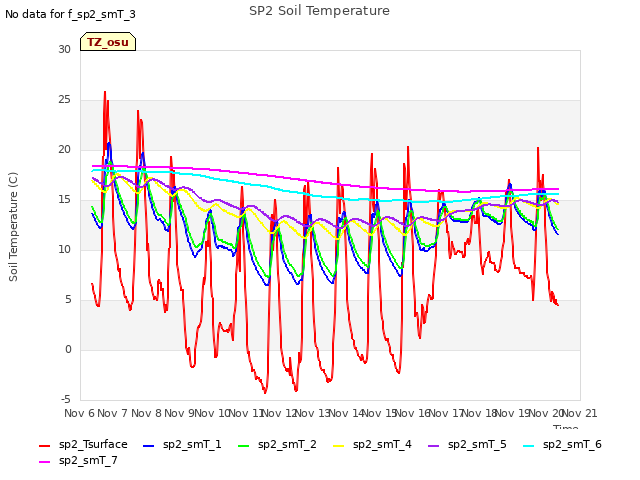Click the partially visible Time axis label
This screenshot has height=480, width=640.
tap(566, 427)
